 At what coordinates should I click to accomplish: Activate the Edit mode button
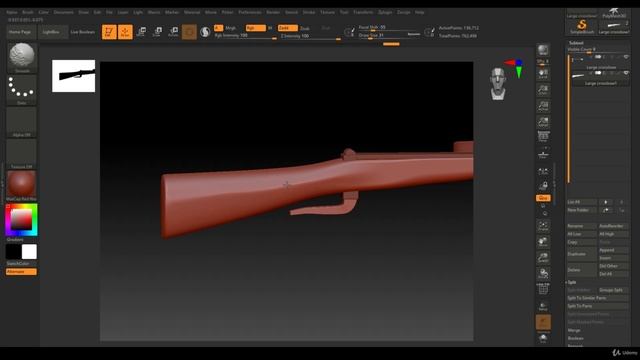pyautogui.click(x=109, y=32)
